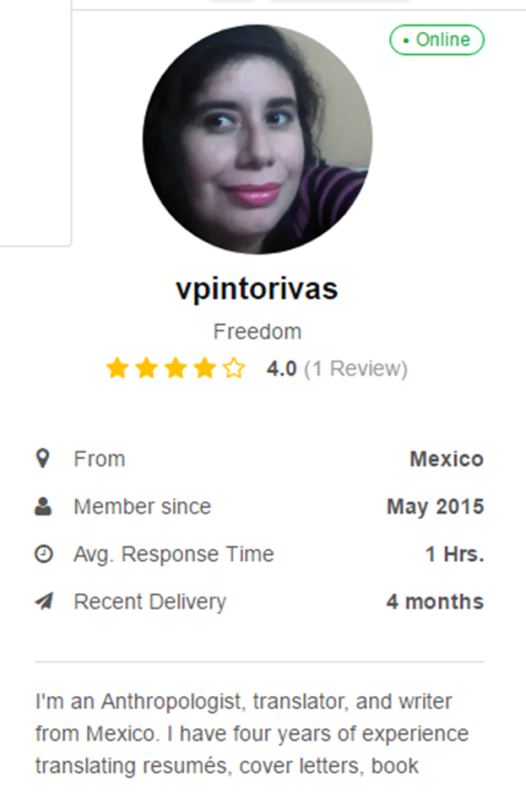Click the Freedom tagline text
This screenshot has width=526, height=810.
coord(257,332)
